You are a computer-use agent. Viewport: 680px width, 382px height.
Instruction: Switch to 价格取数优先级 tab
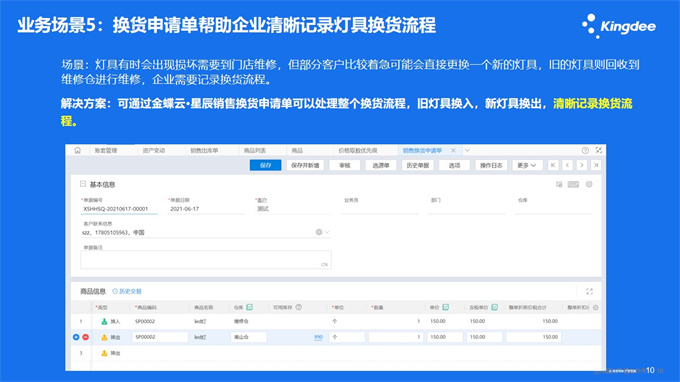point(358,150)
